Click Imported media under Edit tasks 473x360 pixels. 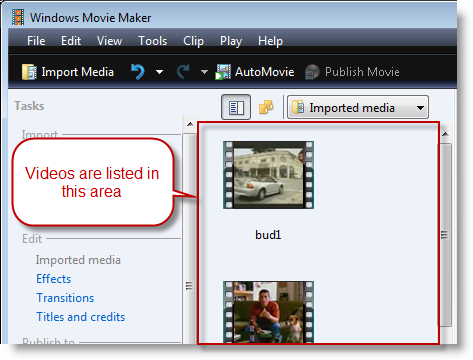78,260
